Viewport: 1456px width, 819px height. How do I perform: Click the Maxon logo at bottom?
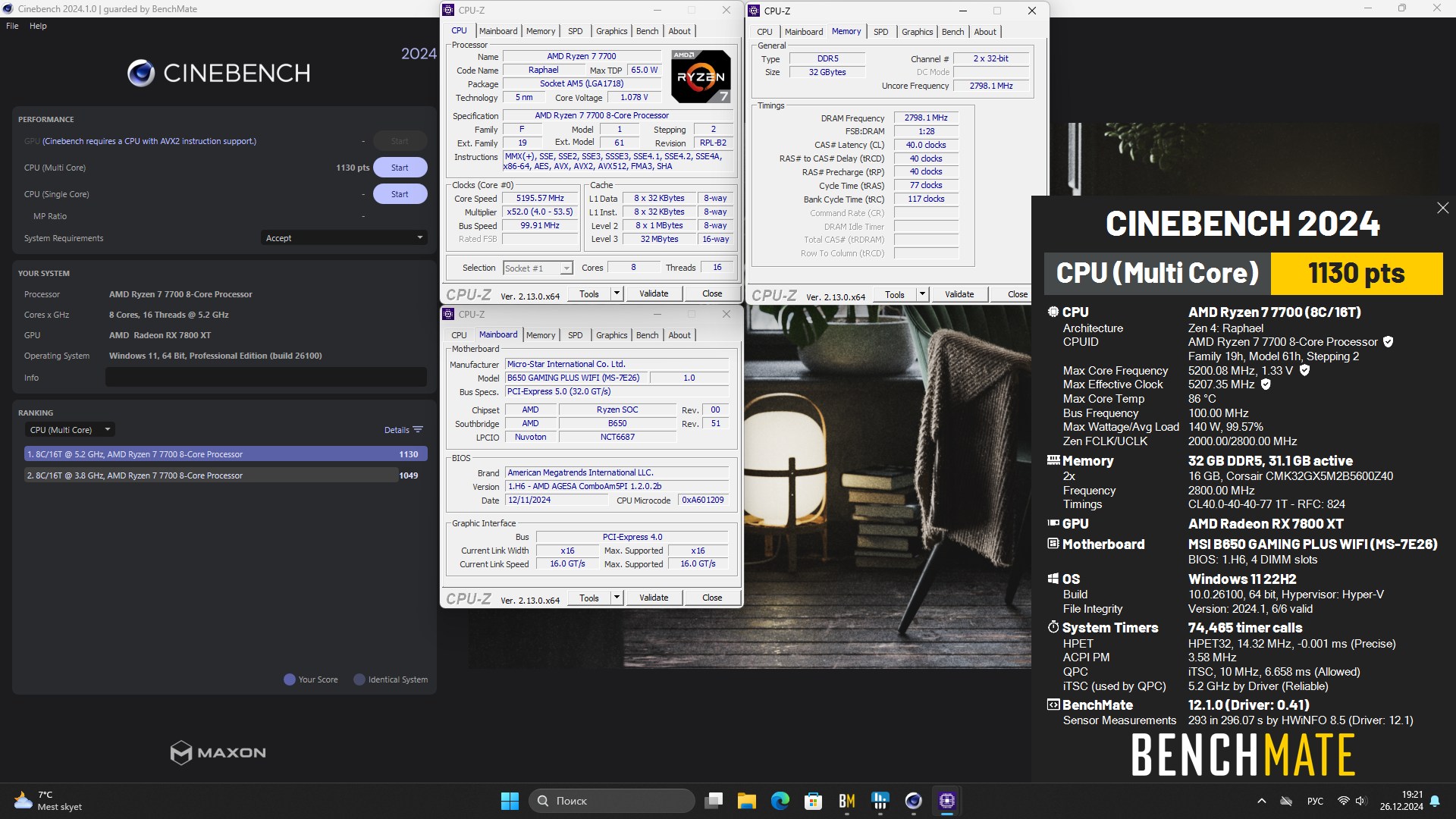click(x=218, y=752)
